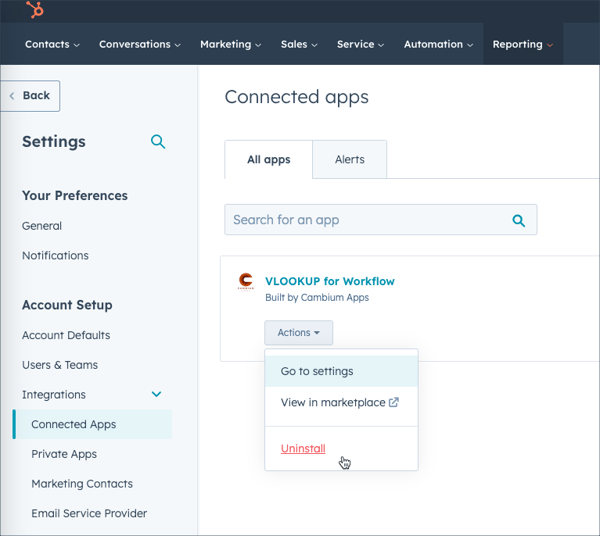Expand the Automation menu
Image resolution: width=600 pixels, height=536 pixels.
[x=439, y=44]
